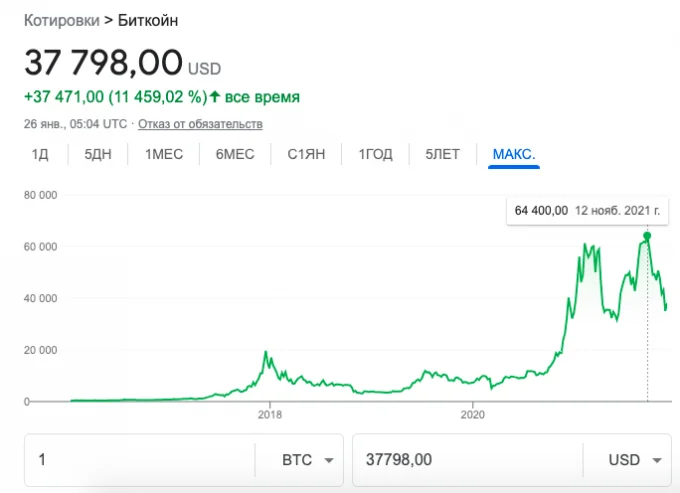This screenshot has height=493, width=680.
Task: Expand the USD currency dropdown arrow
Action: click(x=657, y=460)
